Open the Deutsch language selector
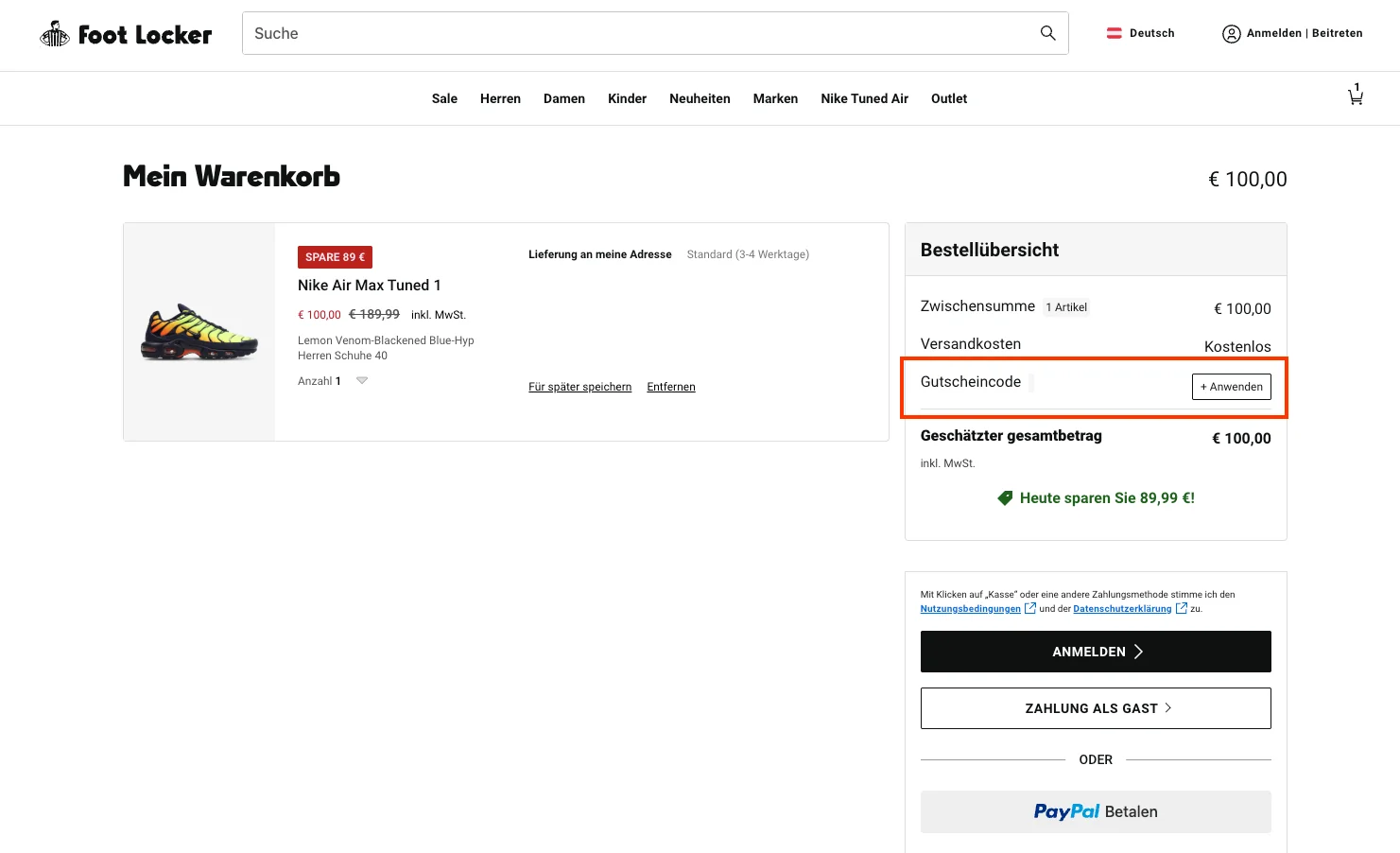The image size is (1400, 853). click(1149, 32)
